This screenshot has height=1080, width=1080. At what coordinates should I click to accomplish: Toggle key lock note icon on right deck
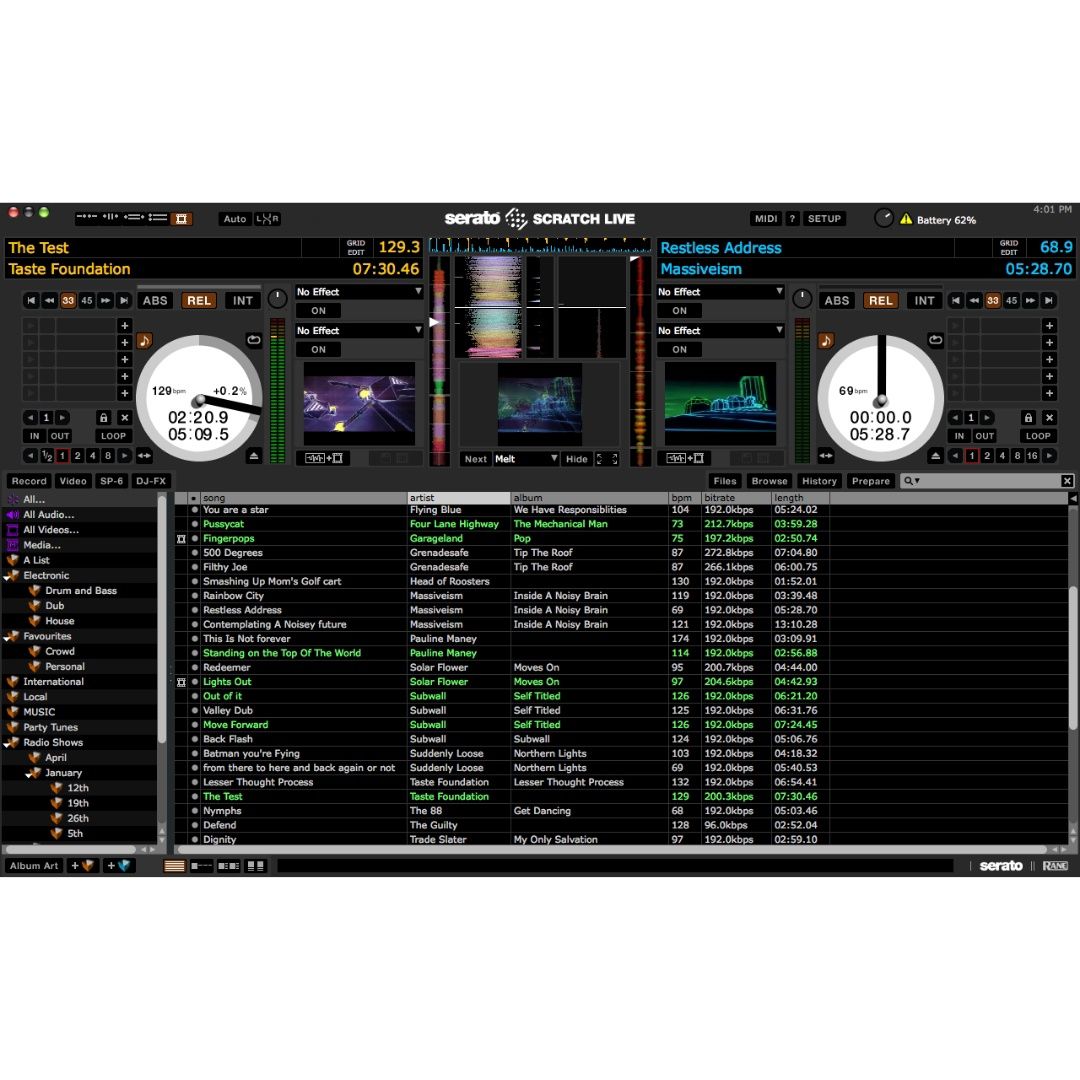click(x=826, y=340)
